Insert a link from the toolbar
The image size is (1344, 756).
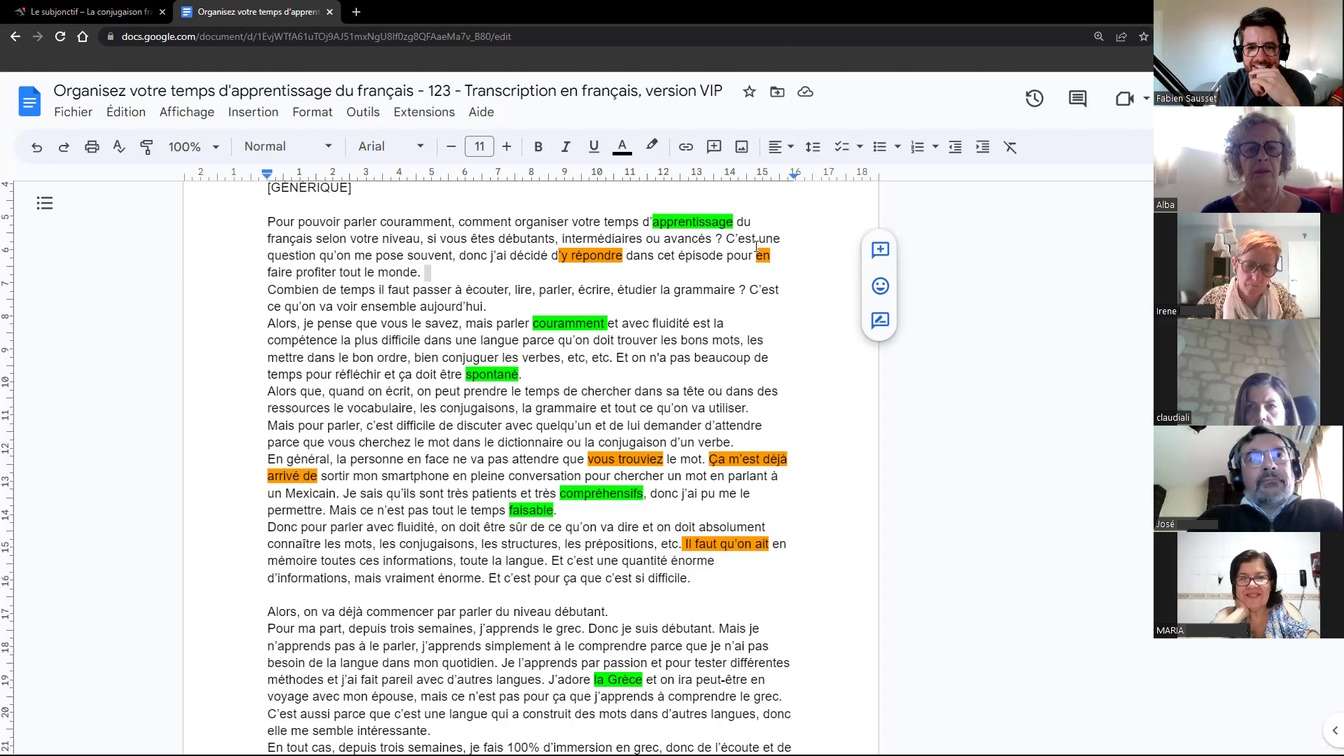[x=686, y=147]
